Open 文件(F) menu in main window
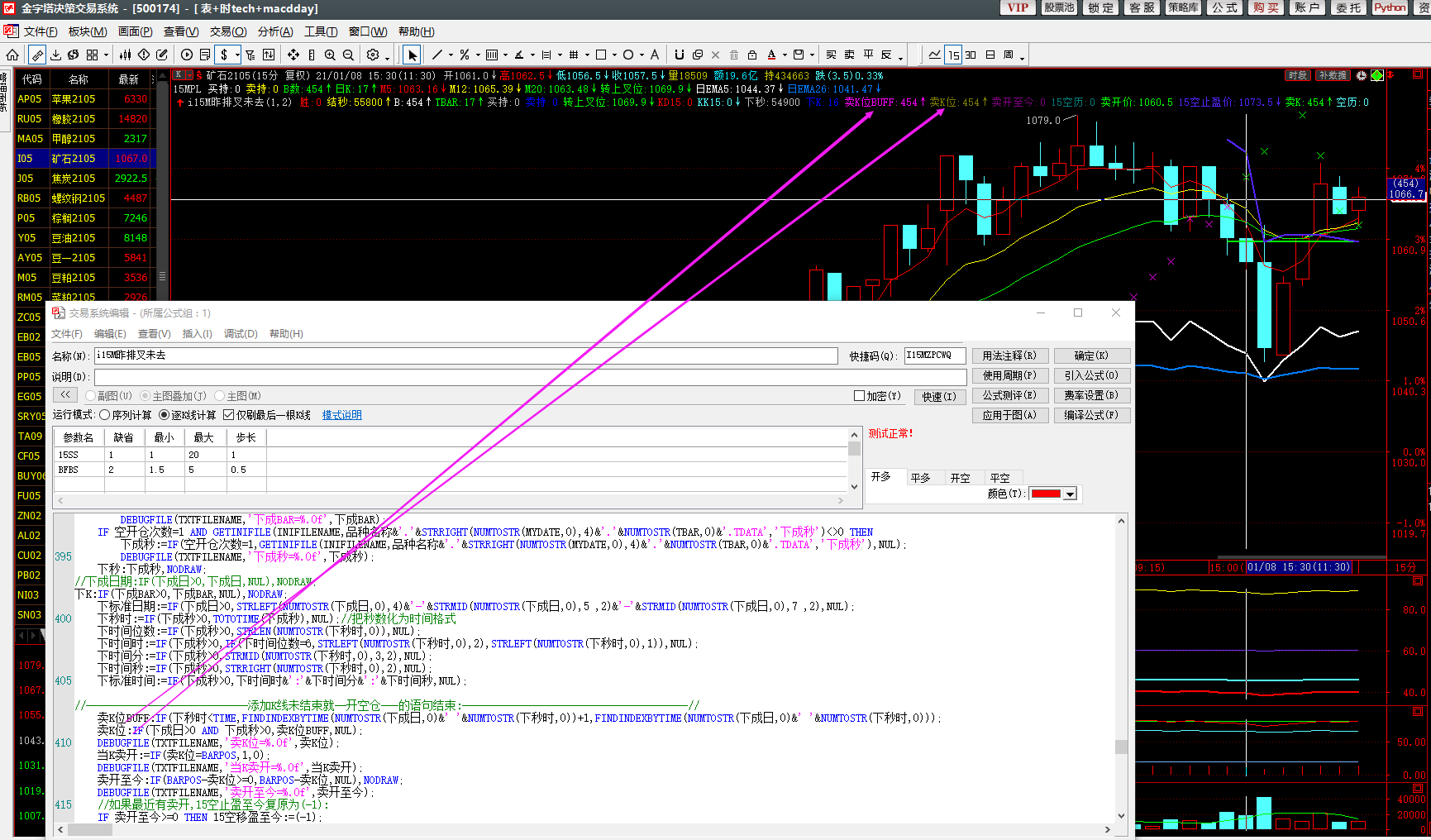The width and height of the screenshot is (1431, 840). coord(41,31)
